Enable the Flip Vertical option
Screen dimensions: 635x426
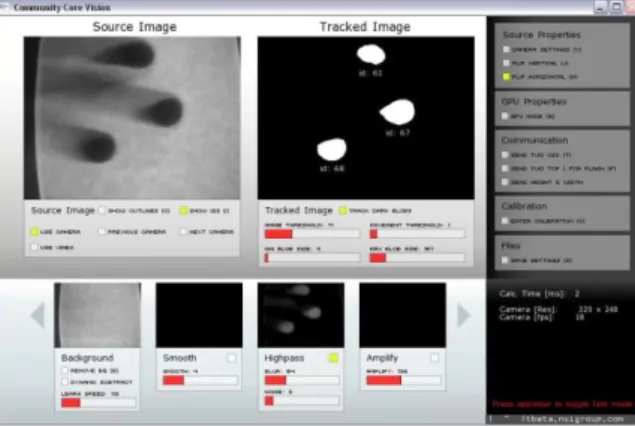[x=506, y=63]
